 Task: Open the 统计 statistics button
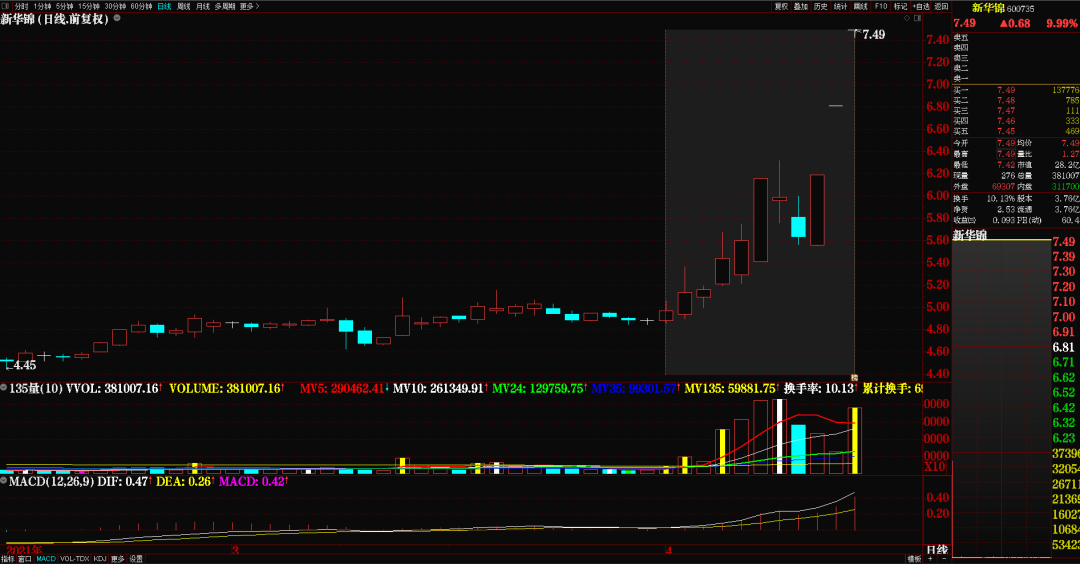(840, 6)
